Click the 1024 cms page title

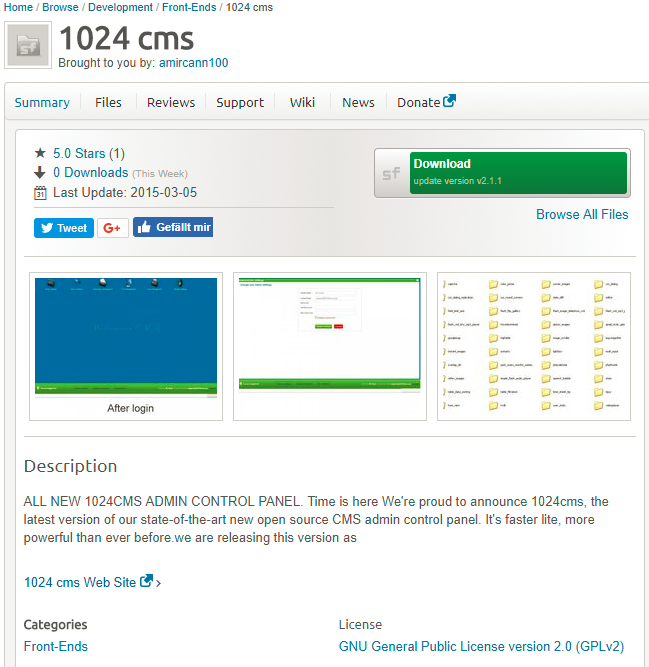[126, 39]
